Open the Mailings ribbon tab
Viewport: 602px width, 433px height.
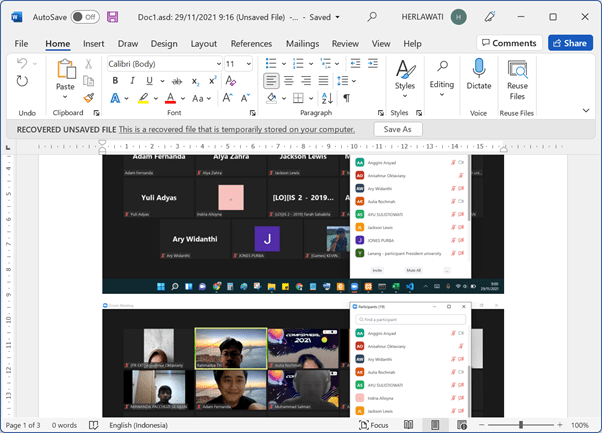click(302, 43)
